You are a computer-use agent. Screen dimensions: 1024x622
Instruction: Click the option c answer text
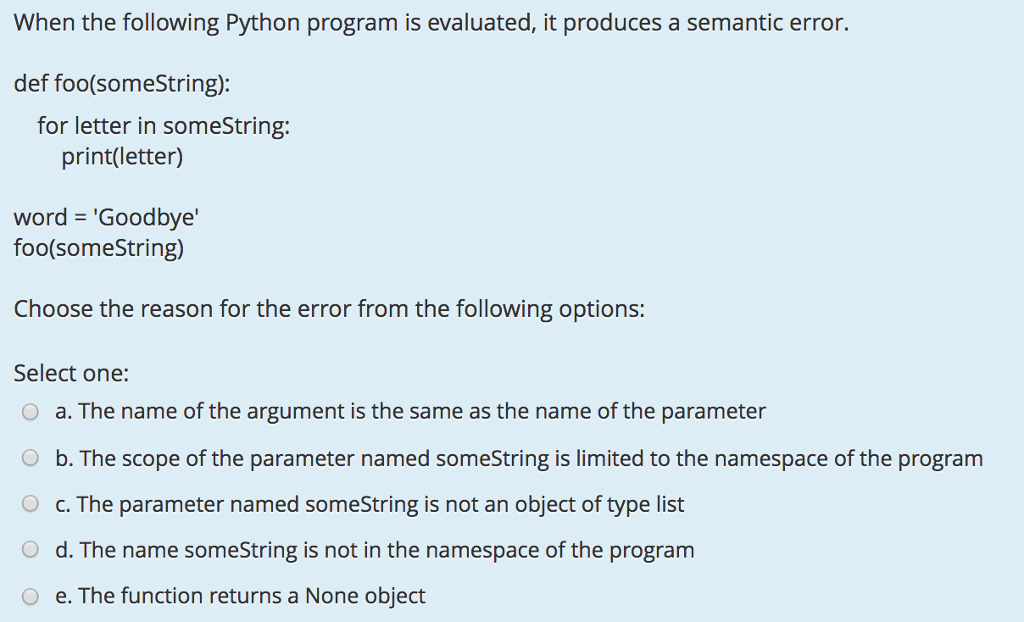tap(368, 503)
